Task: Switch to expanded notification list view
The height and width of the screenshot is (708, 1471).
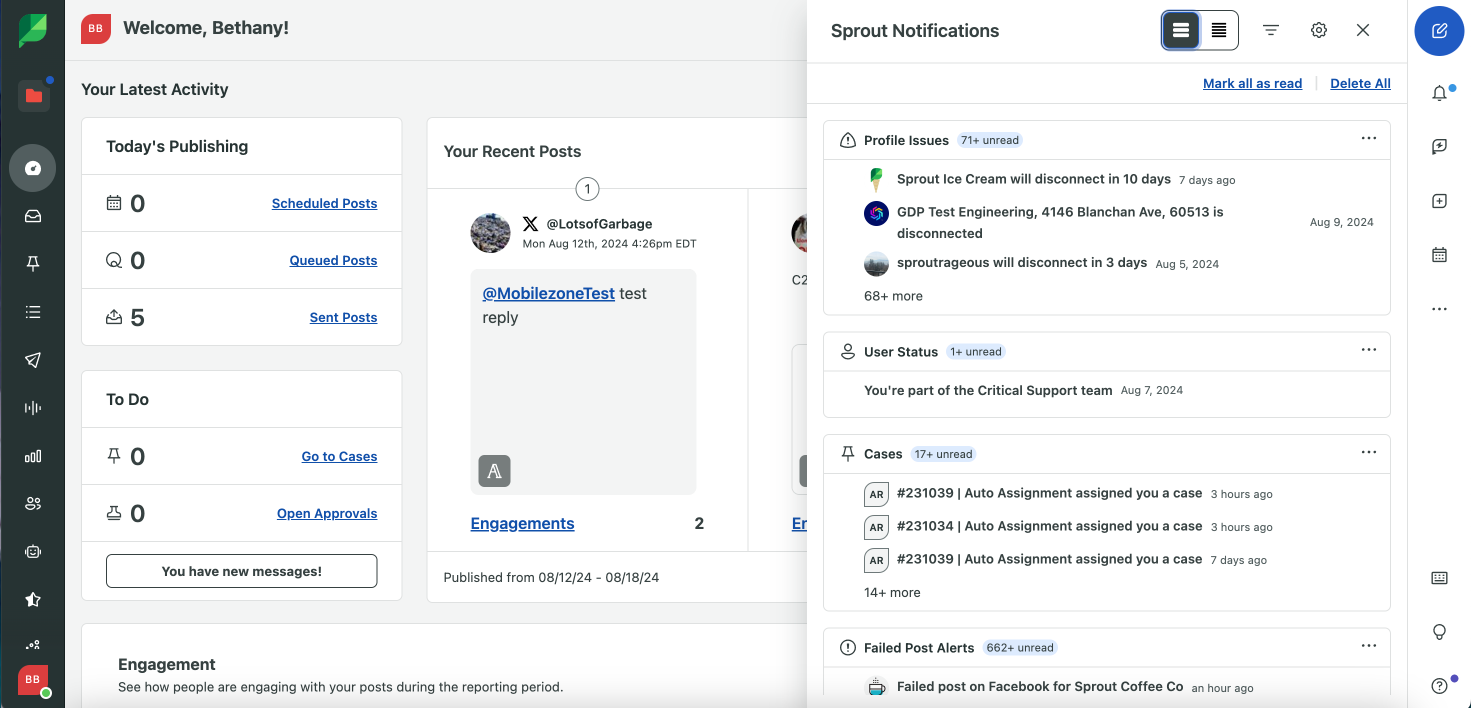Action: [1180, 30]
